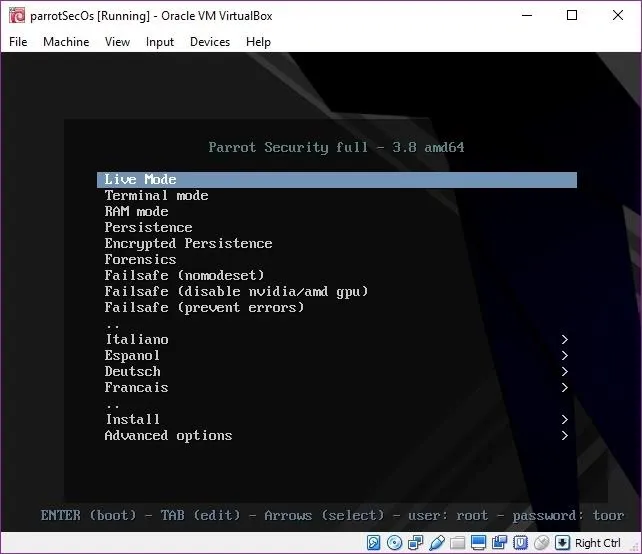Click the CPU virtualization status icon
This screenshot has width=642, height=554.
pos(520,543)
